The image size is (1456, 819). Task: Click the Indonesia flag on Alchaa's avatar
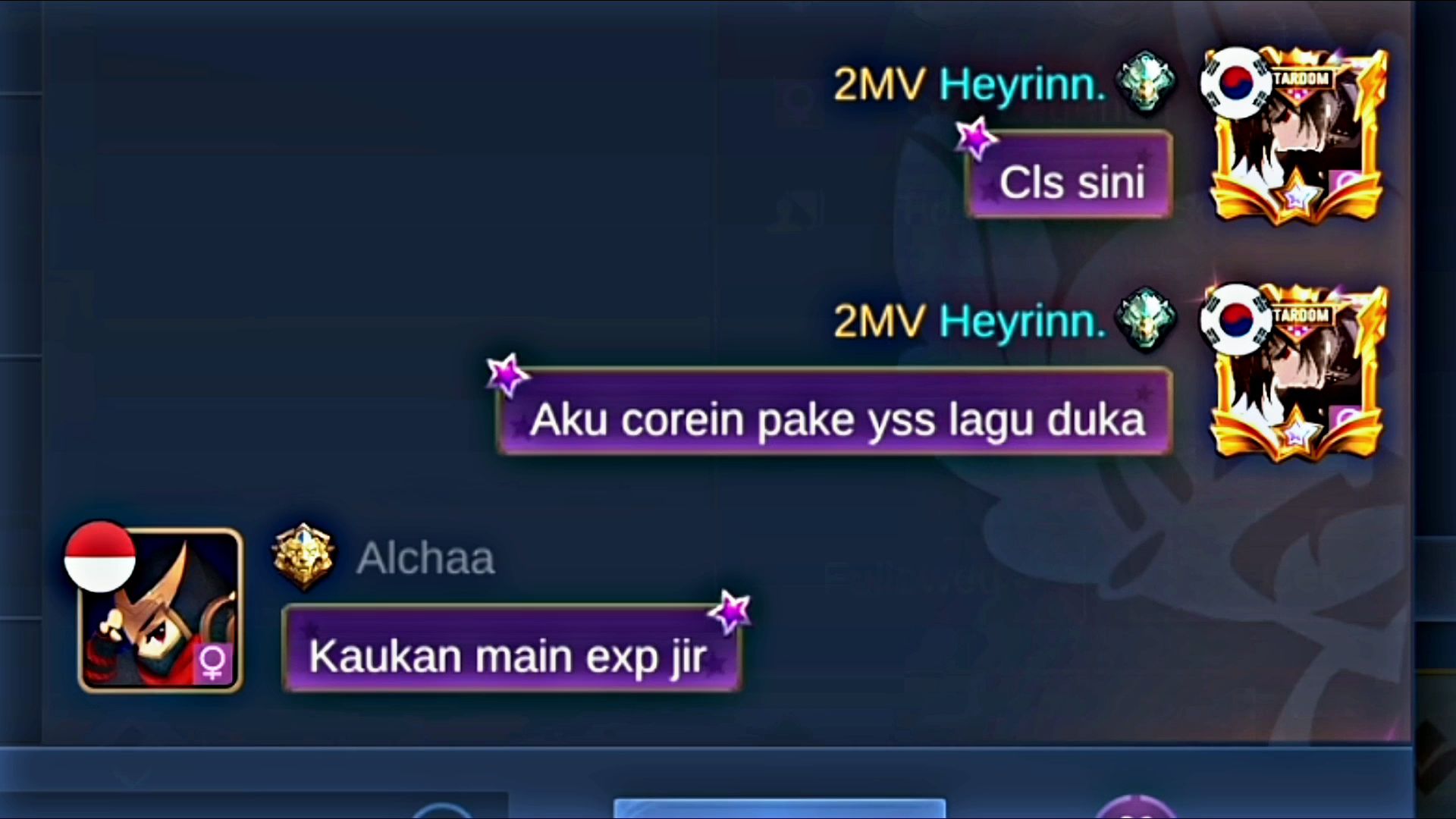point(100,556)
